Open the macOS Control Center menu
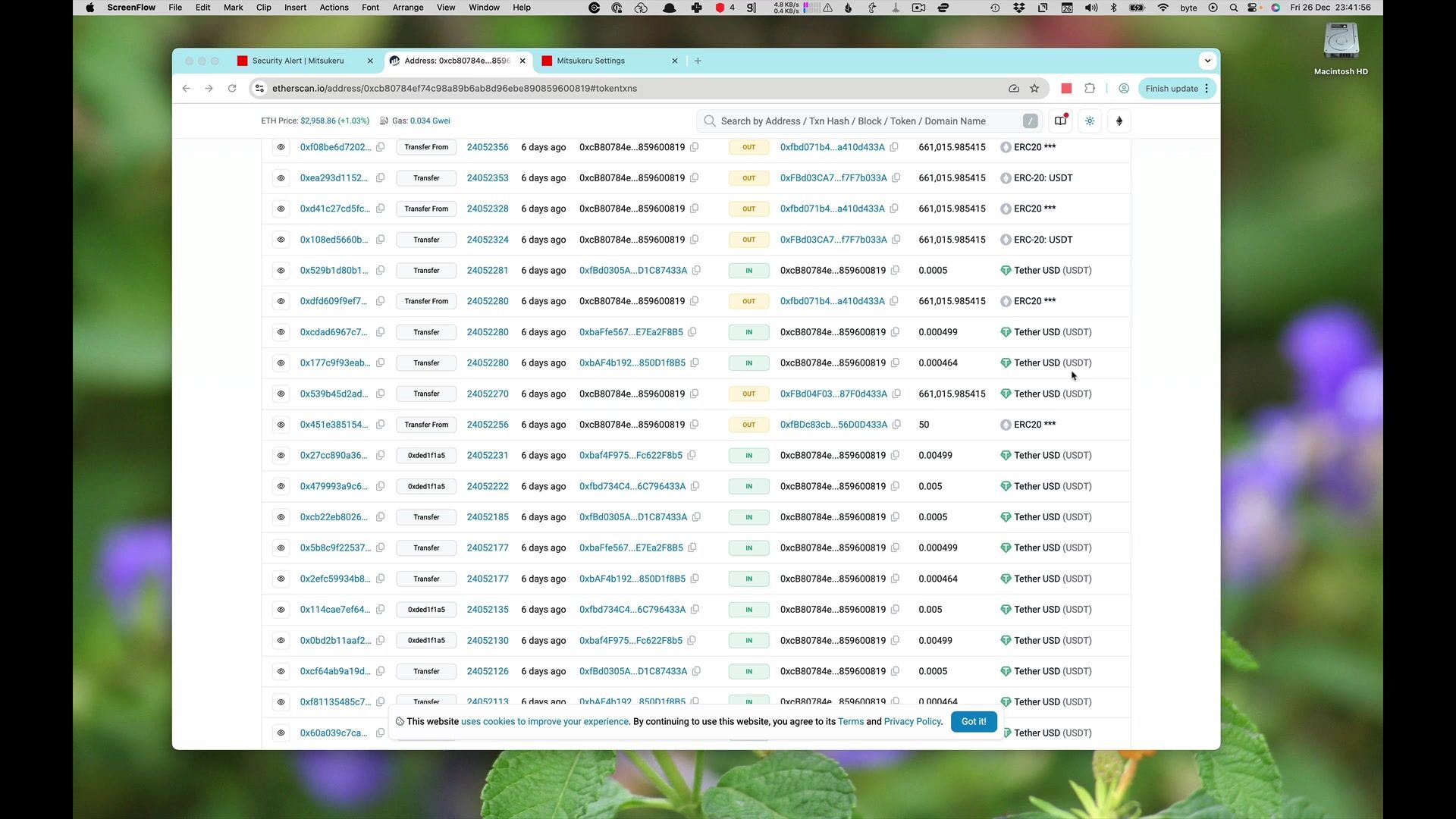The image size is (1456, 819). click(x=1252, y=8)
